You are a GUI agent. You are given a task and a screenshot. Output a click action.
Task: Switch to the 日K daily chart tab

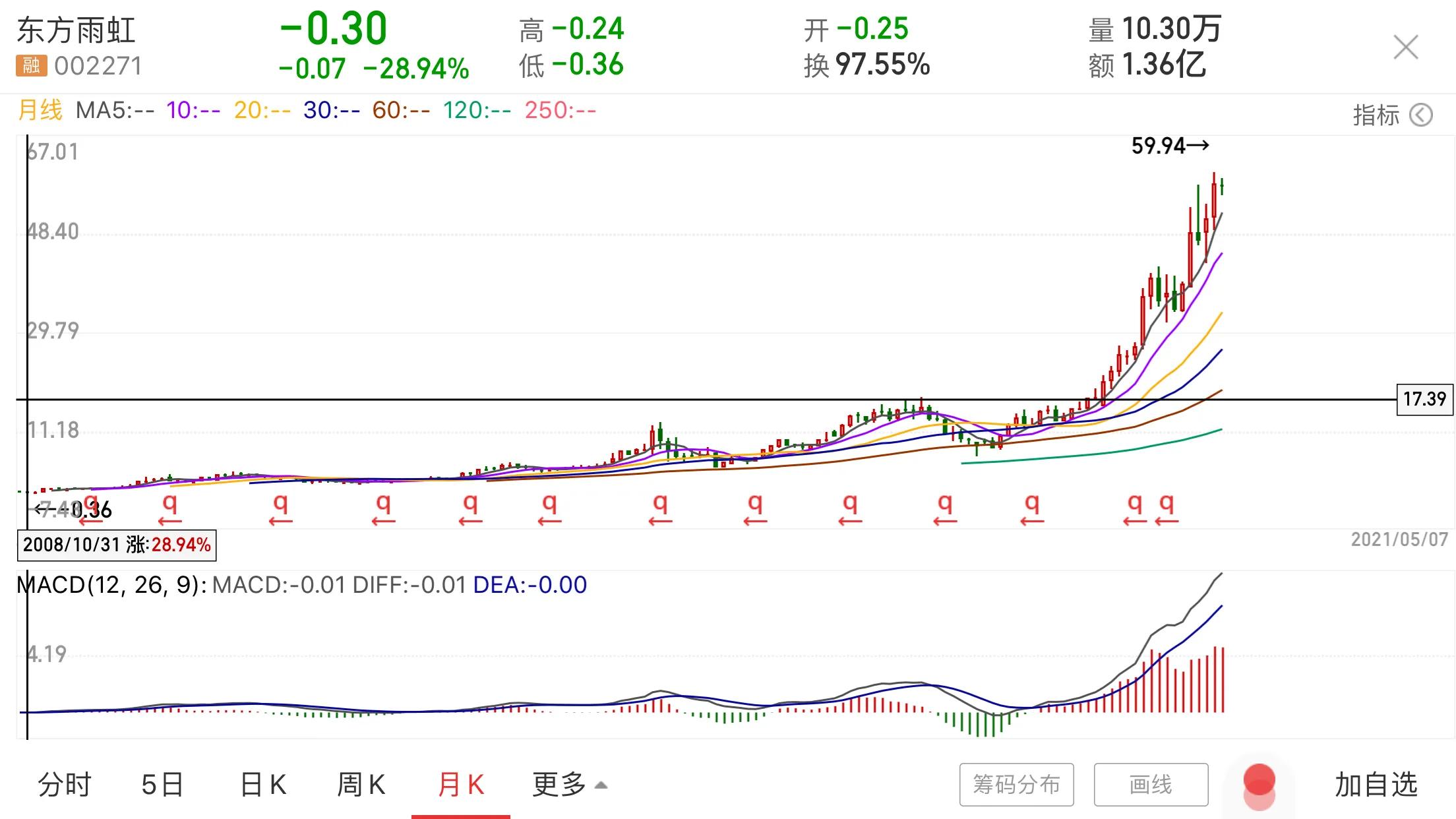[263, 785]
